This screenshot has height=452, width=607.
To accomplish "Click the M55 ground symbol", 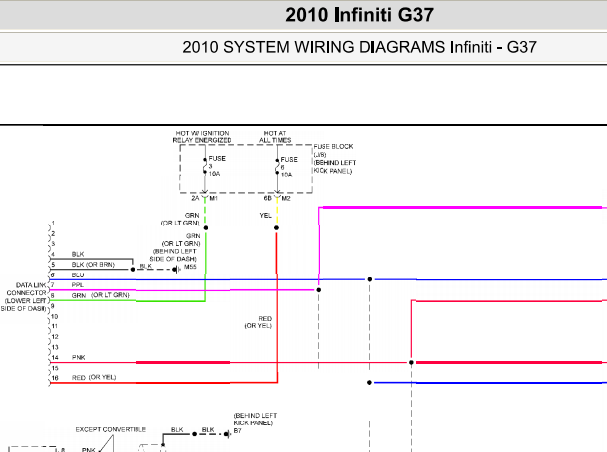I will tap(177, 270).
